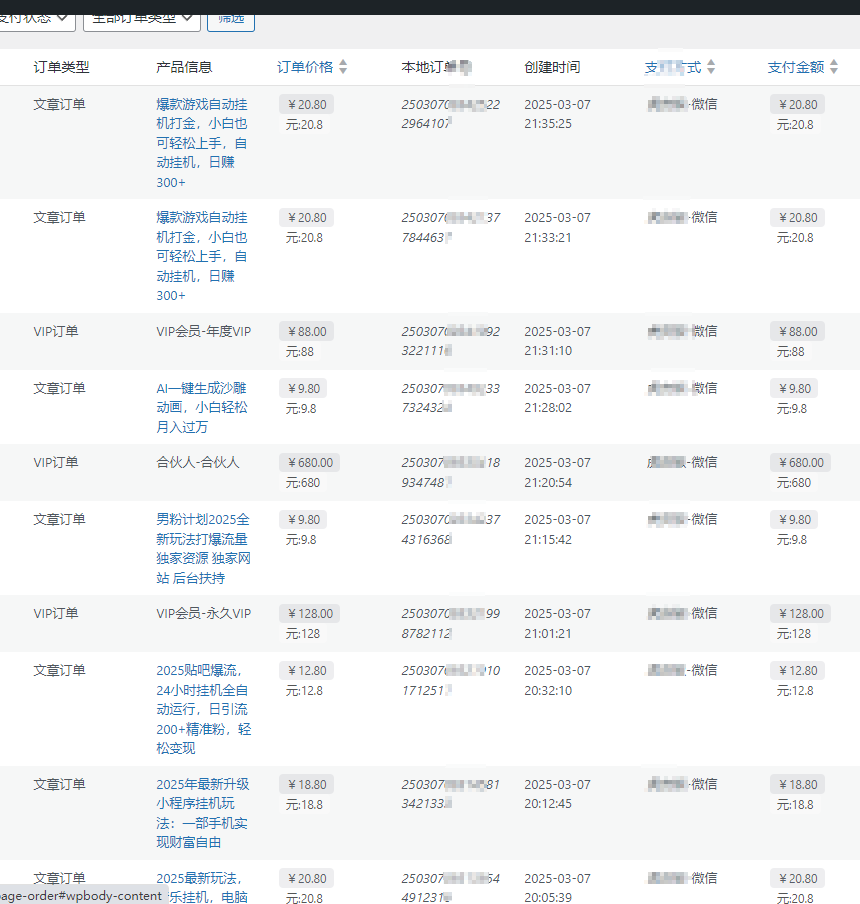The width and height of the screenshot is (860, 904).
Task: Click the creation time 20:12:45
Action: (x=548, y=804)
